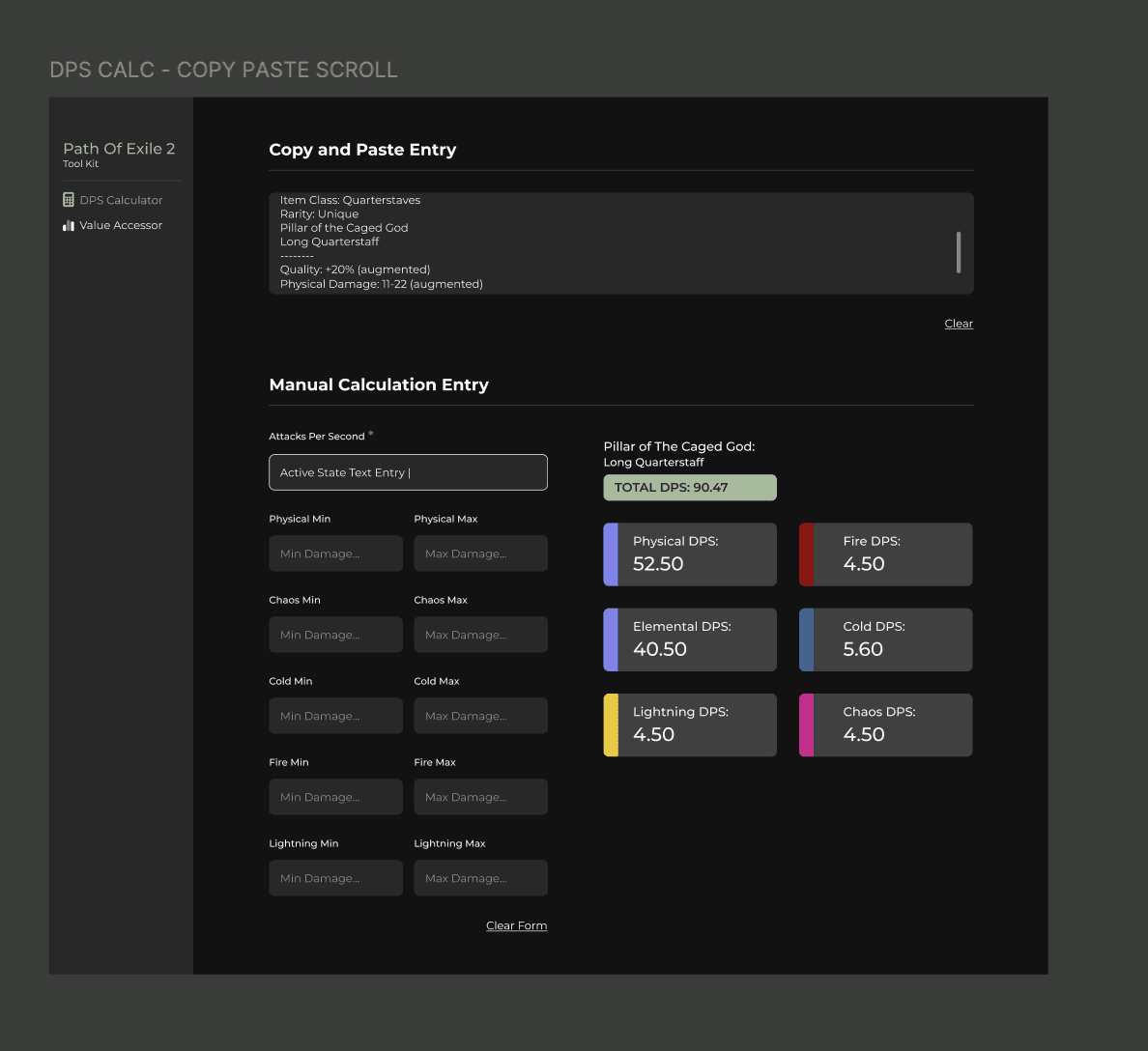The image size is (1148, 1051).
Task: Click into the copy and paste text area
Action: (x=620, y=243)
